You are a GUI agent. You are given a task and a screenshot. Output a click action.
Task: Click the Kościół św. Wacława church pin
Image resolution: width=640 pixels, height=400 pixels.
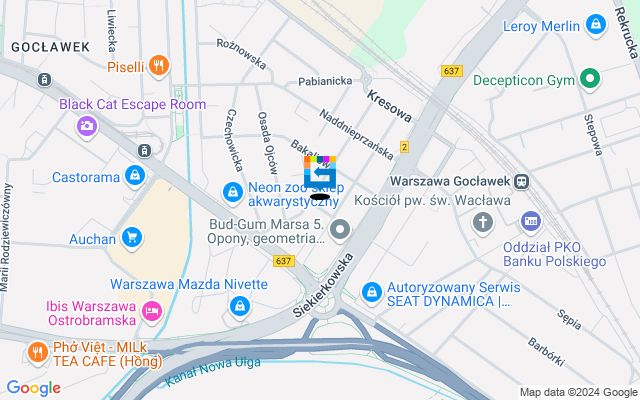click(483, 223)
